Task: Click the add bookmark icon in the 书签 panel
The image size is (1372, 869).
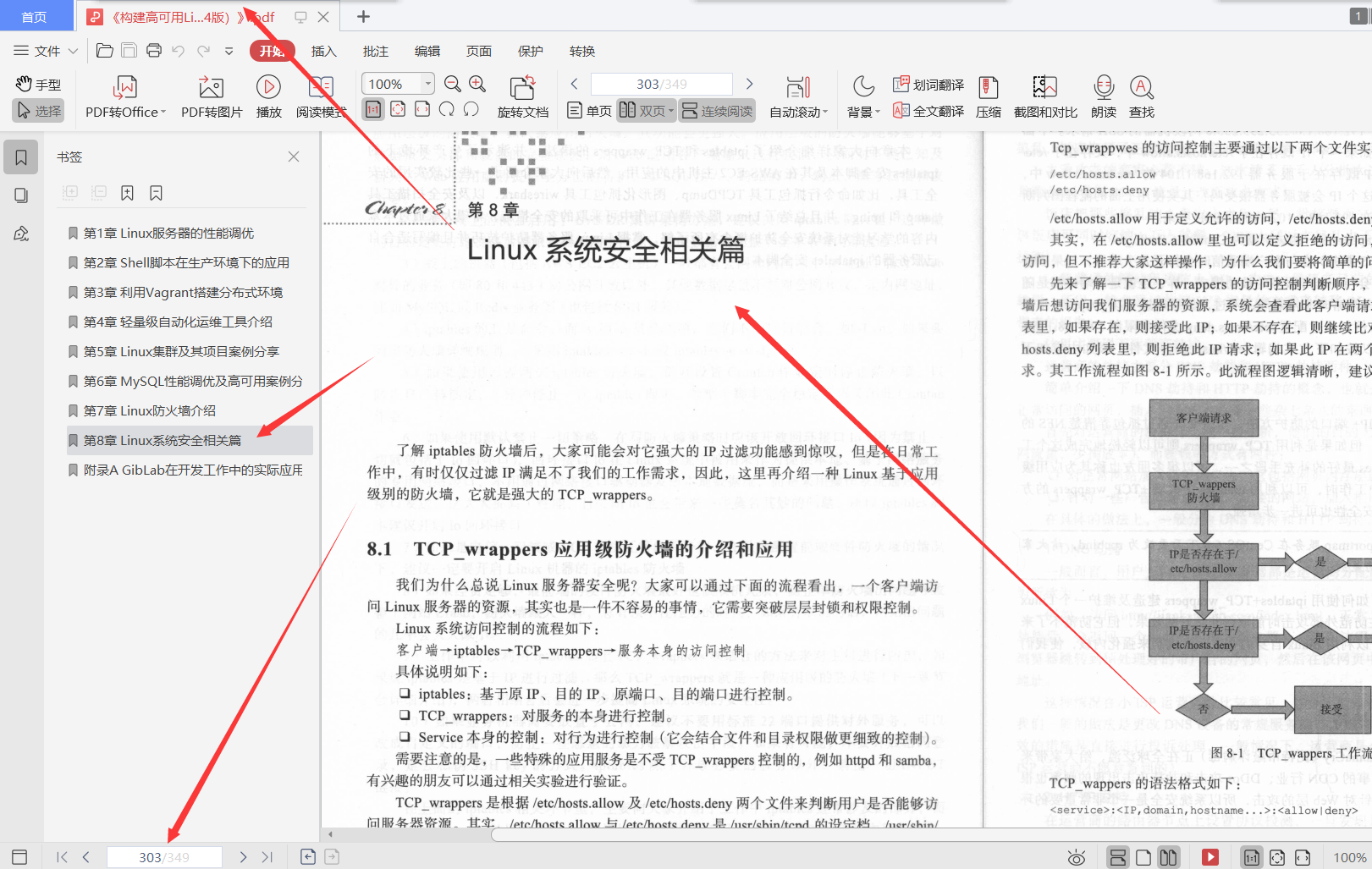Action: pos(127,193)
